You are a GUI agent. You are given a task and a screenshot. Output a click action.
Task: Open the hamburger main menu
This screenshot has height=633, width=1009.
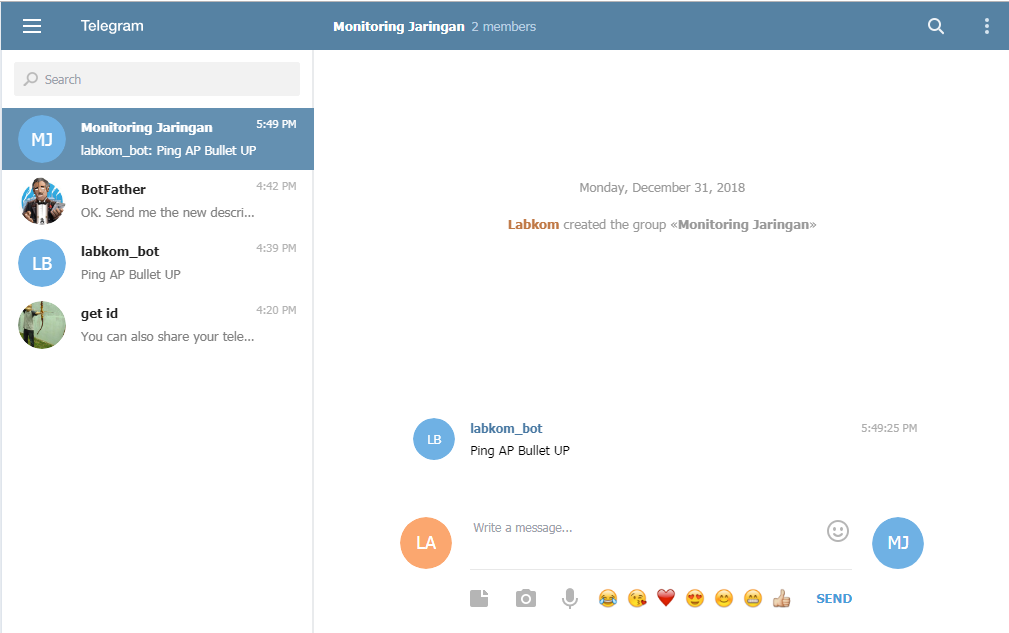[32, 26]
